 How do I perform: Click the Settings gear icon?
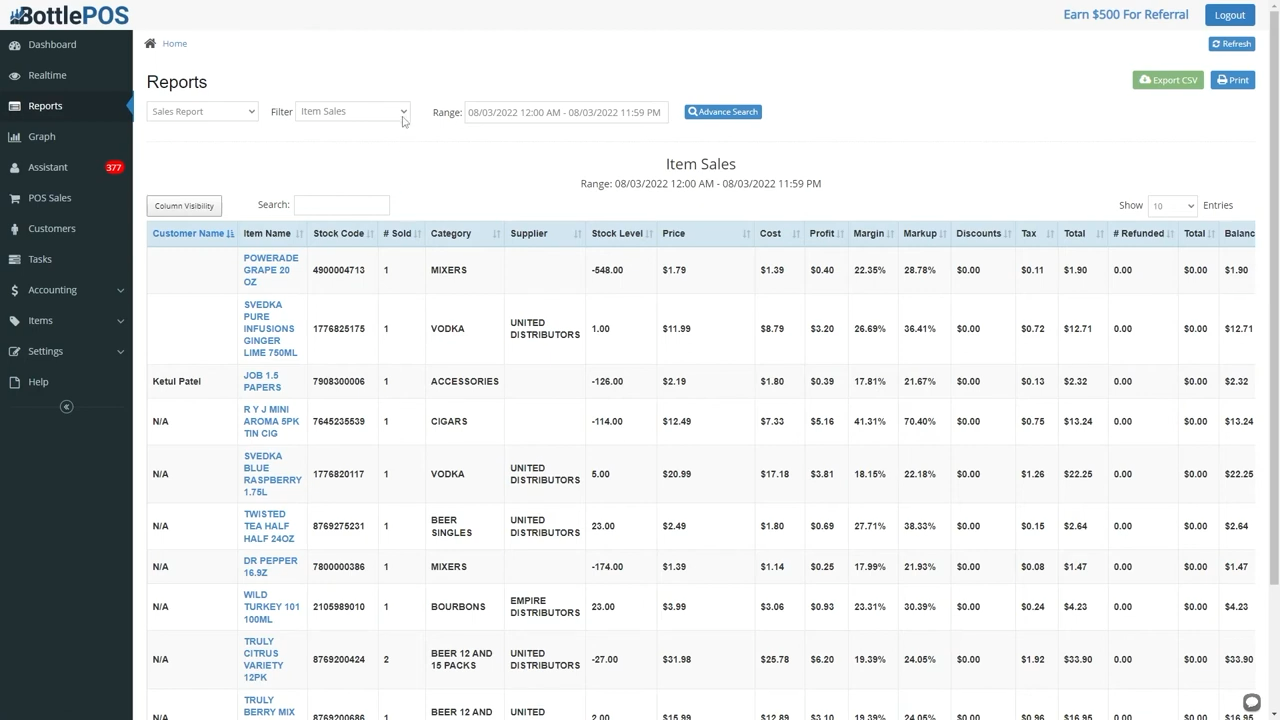14,352
